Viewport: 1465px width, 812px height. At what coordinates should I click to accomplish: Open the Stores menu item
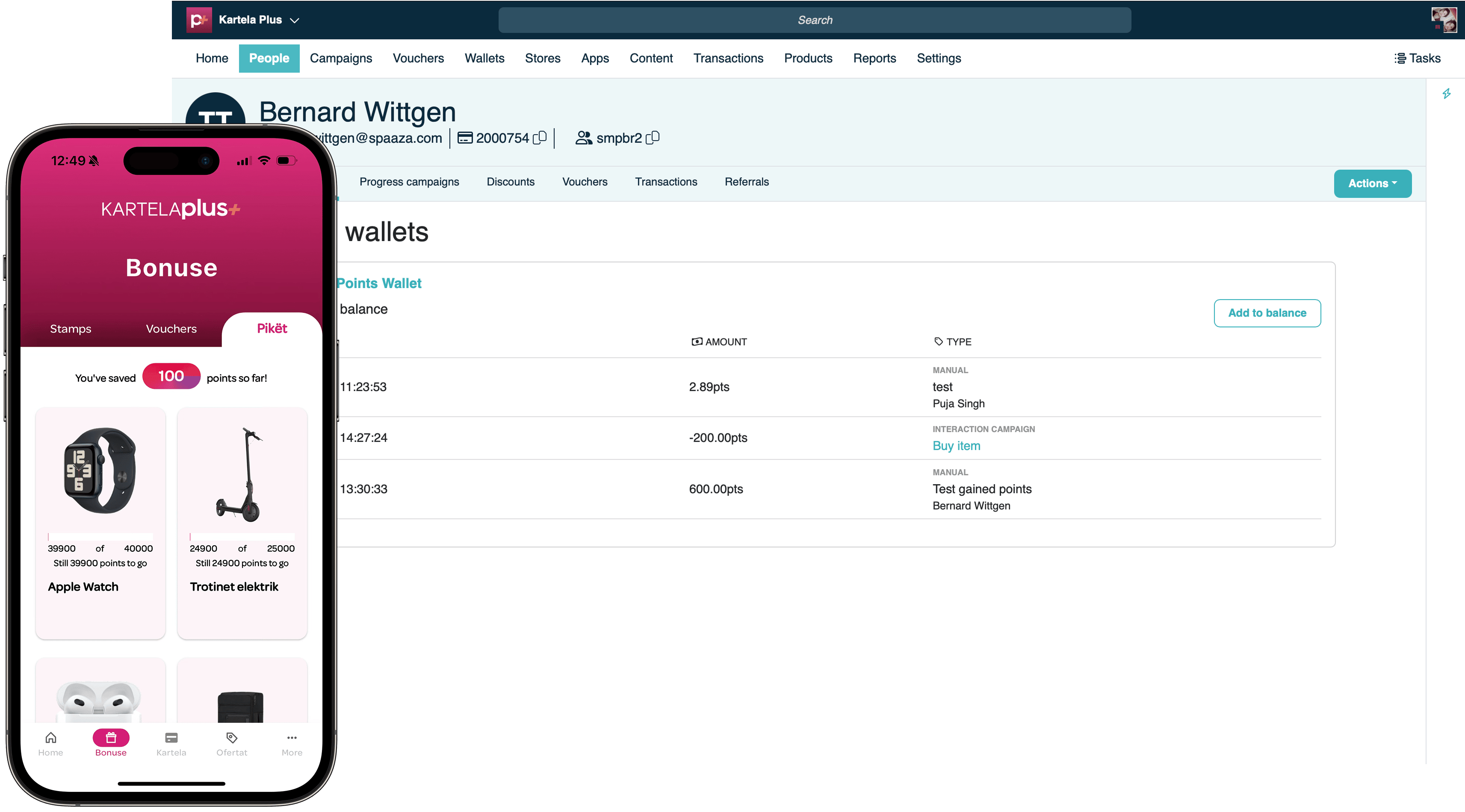tap(543, 58)
